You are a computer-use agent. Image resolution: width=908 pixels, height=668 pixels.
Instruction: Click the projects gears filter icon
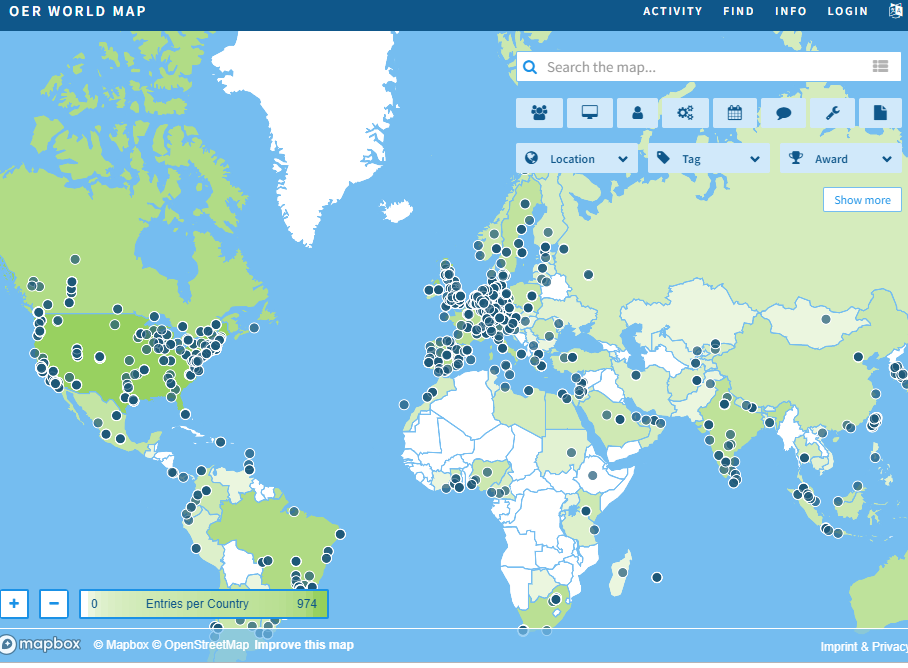(685, 113)
